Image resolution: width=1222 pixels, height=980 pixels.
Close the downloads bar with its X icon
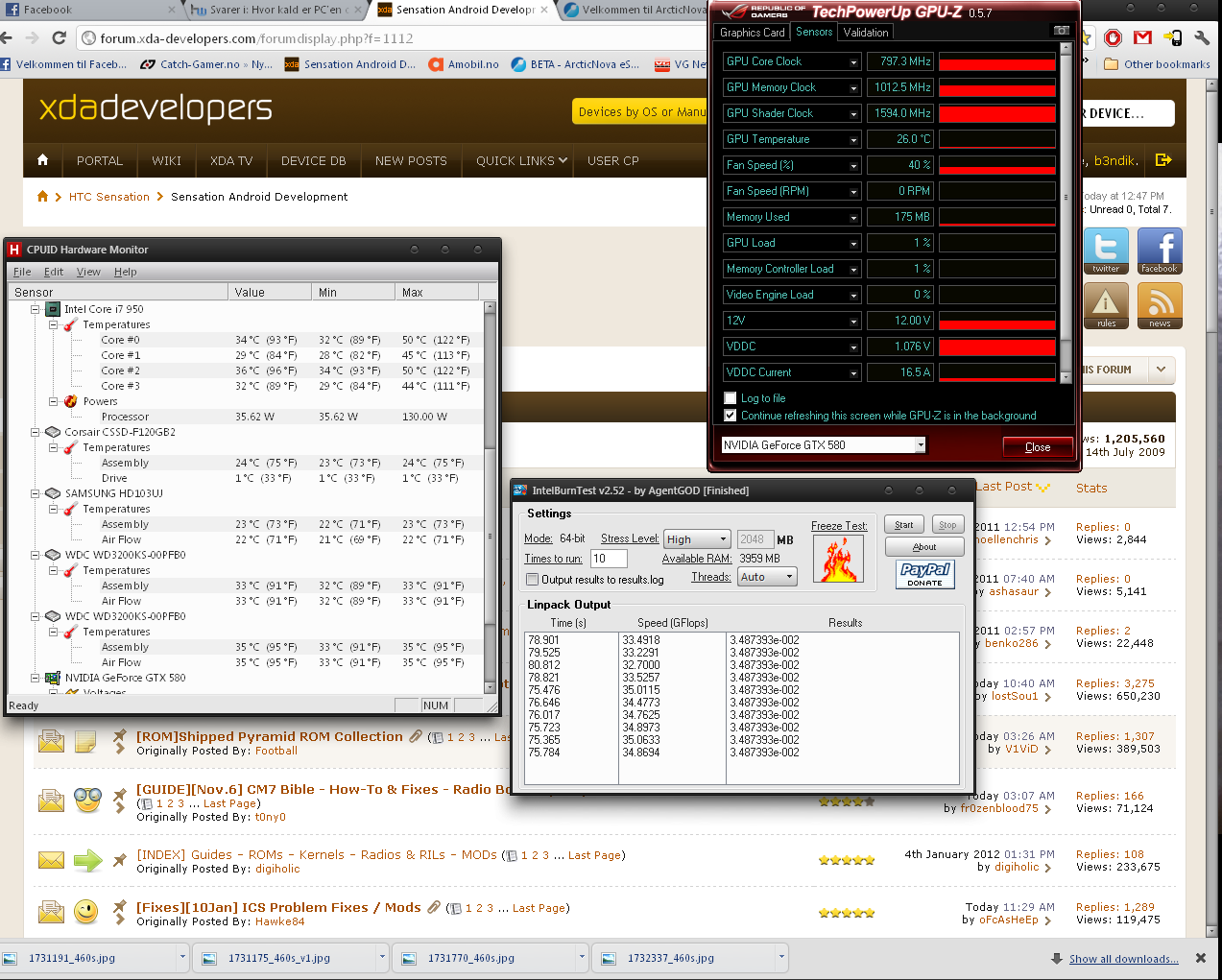(x=1201, y=958)
